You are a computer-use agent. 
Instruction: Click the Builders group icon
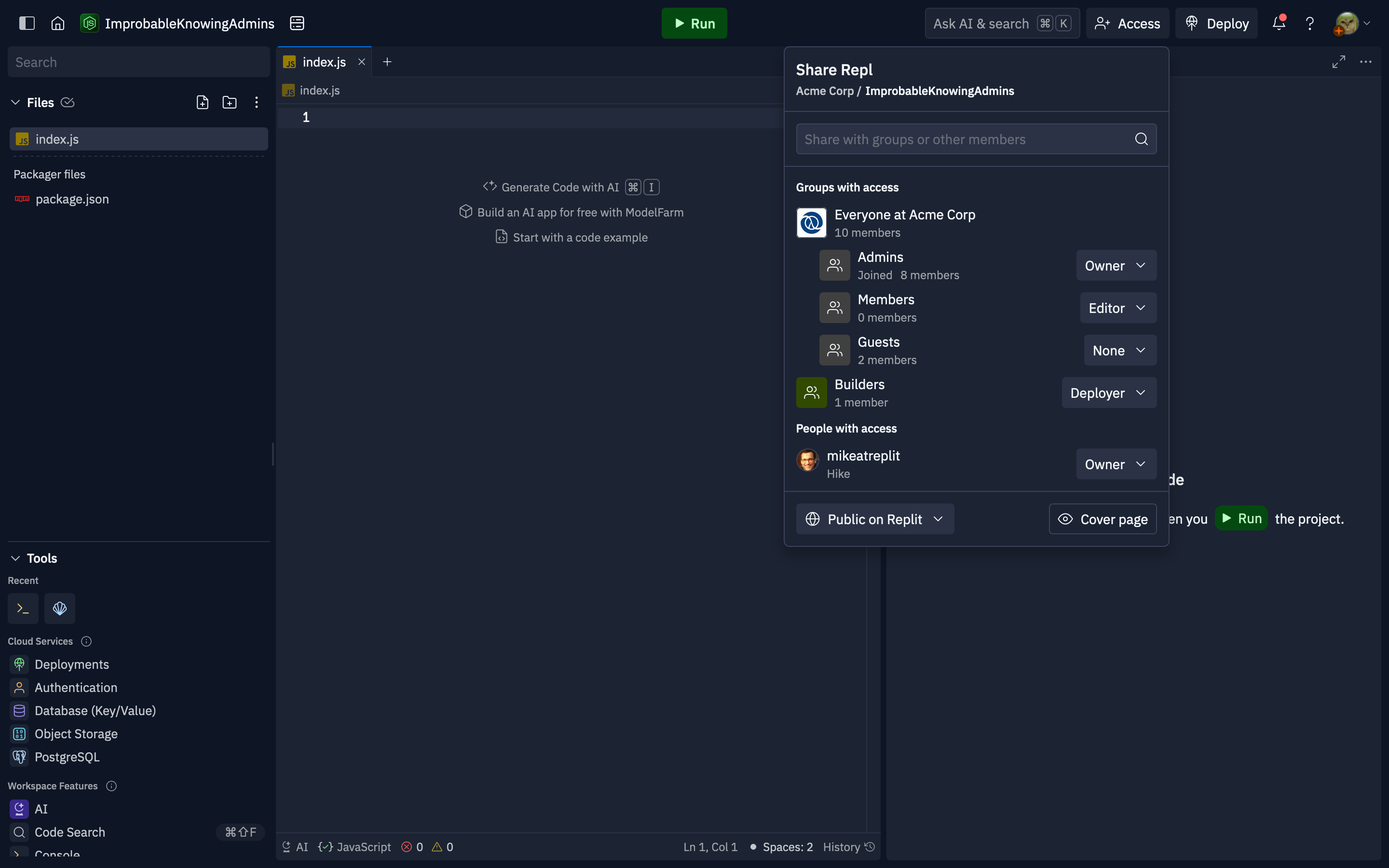coord(811,393)
